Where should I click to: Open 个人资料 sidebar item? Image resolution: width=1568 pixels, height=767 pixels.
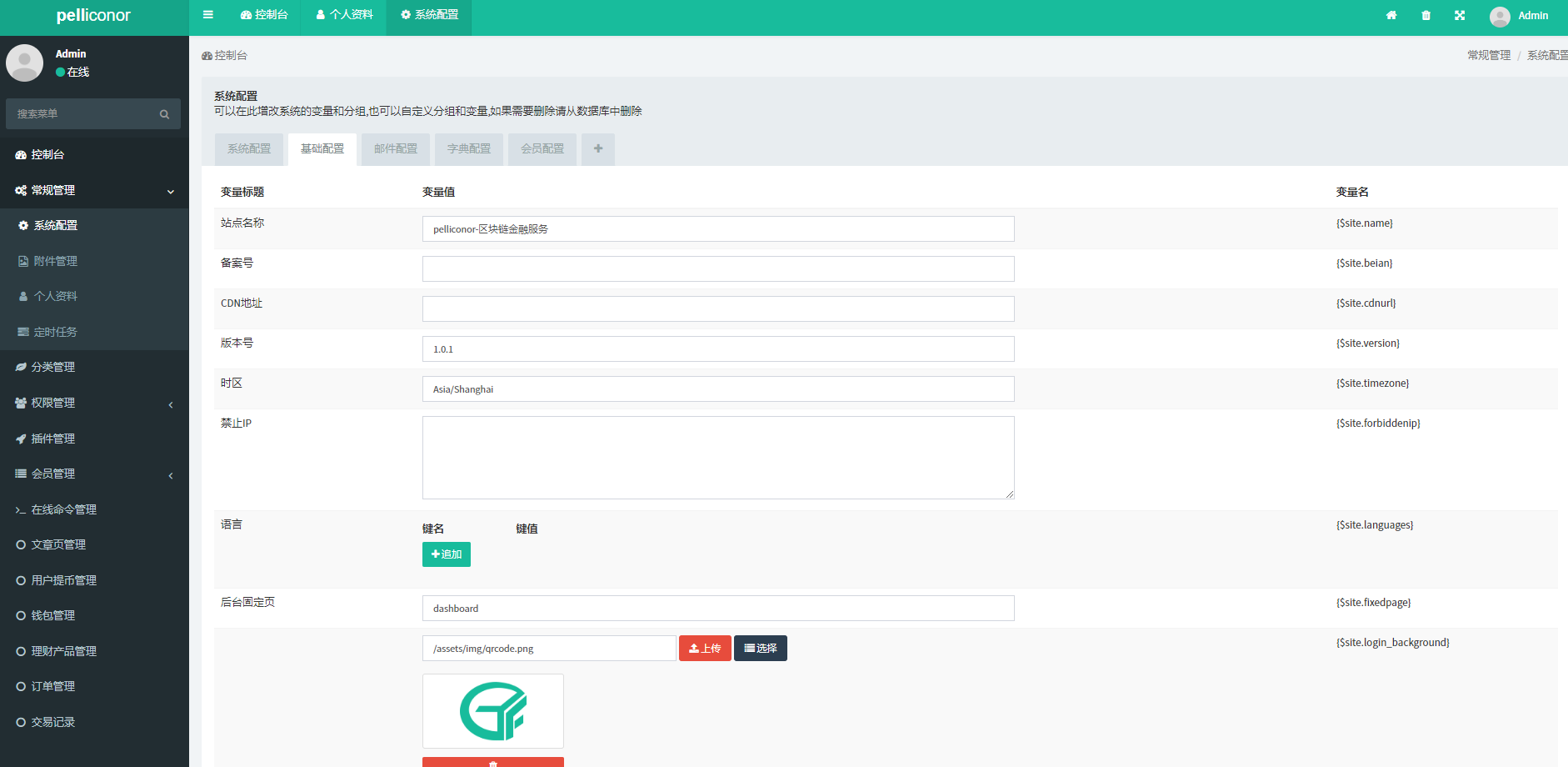(x=94, y=296)
